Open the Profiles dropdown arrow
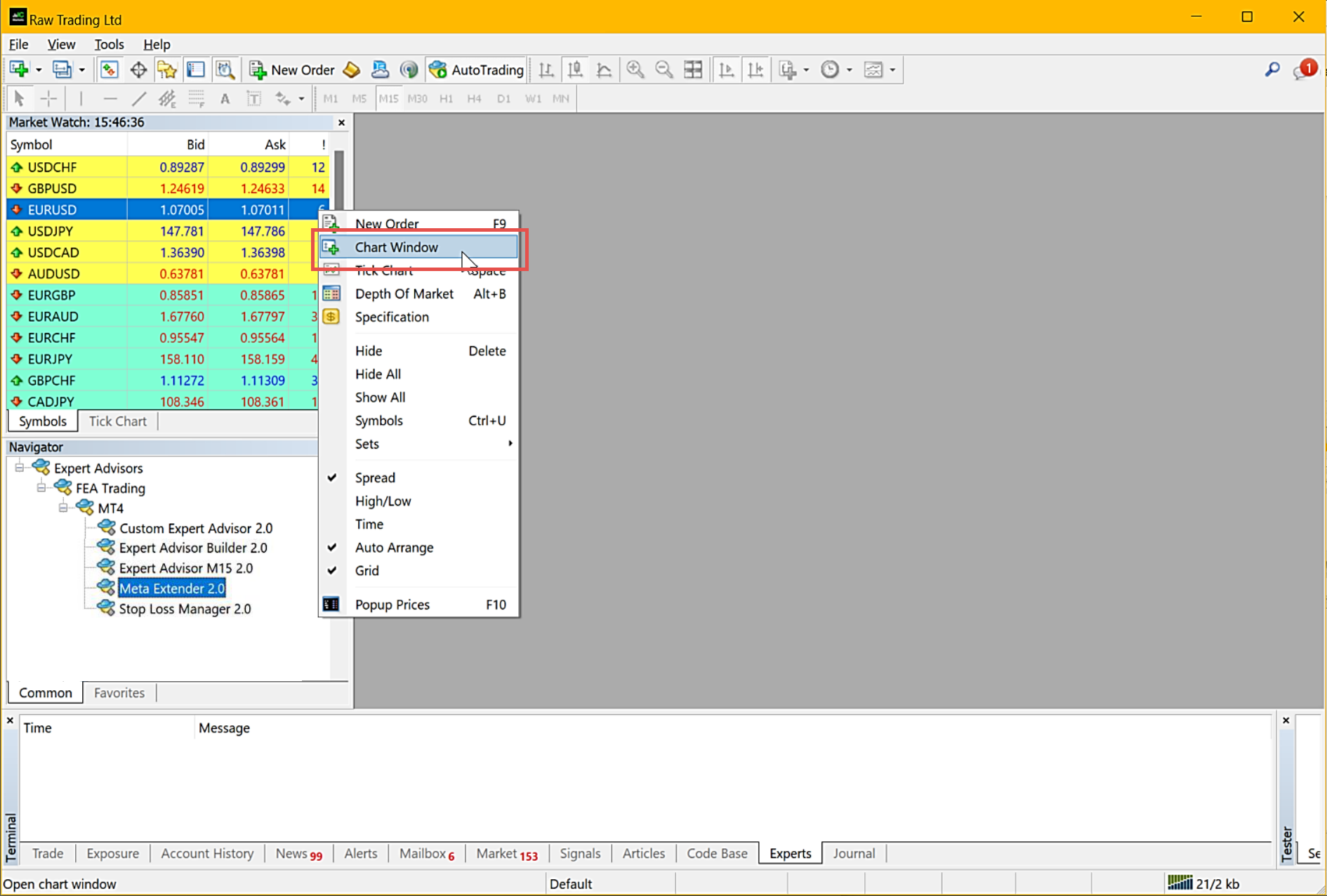Viewport: 1327px width, 896px height. [81, 70]
